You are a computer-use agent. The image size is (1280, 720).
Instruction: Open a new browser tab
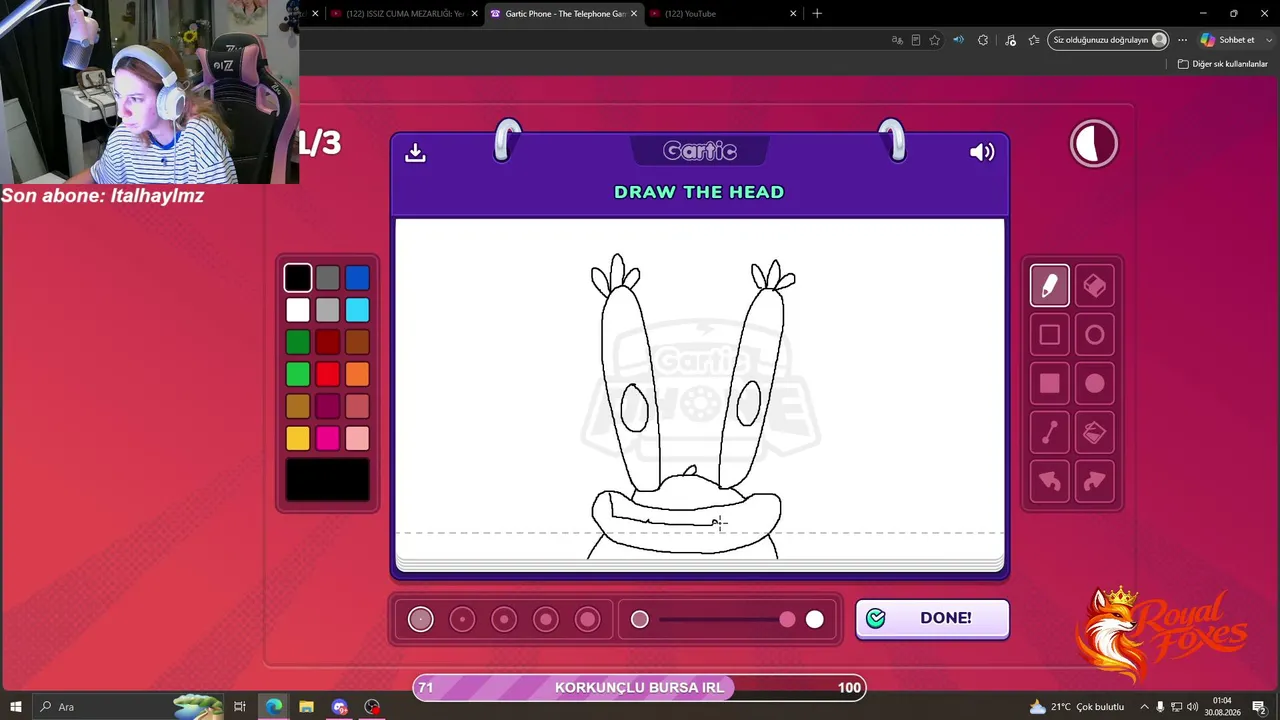click(x=817, y=14)
